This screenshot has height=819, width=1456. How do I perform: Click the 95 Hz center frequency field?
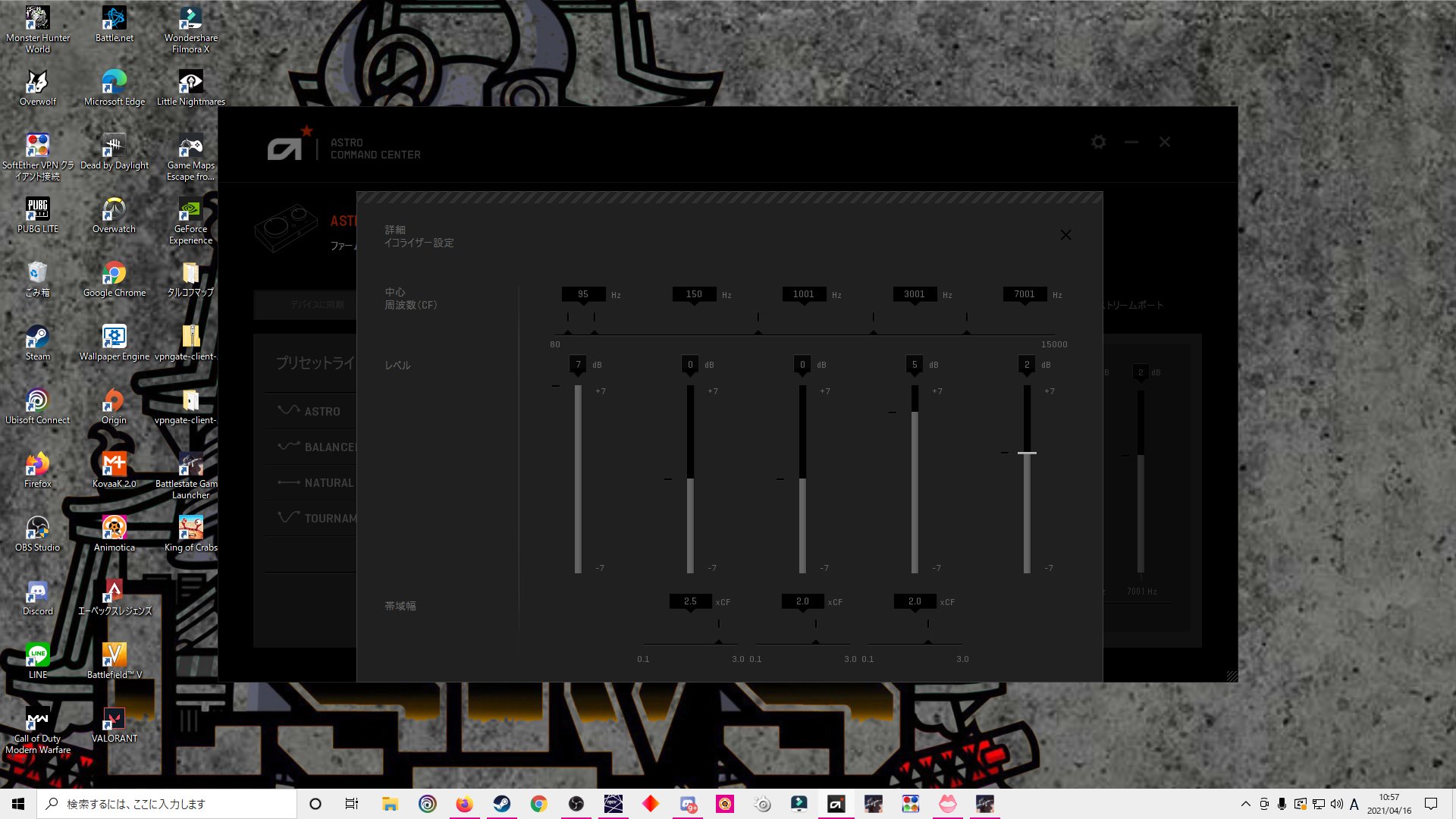point(582,294)
